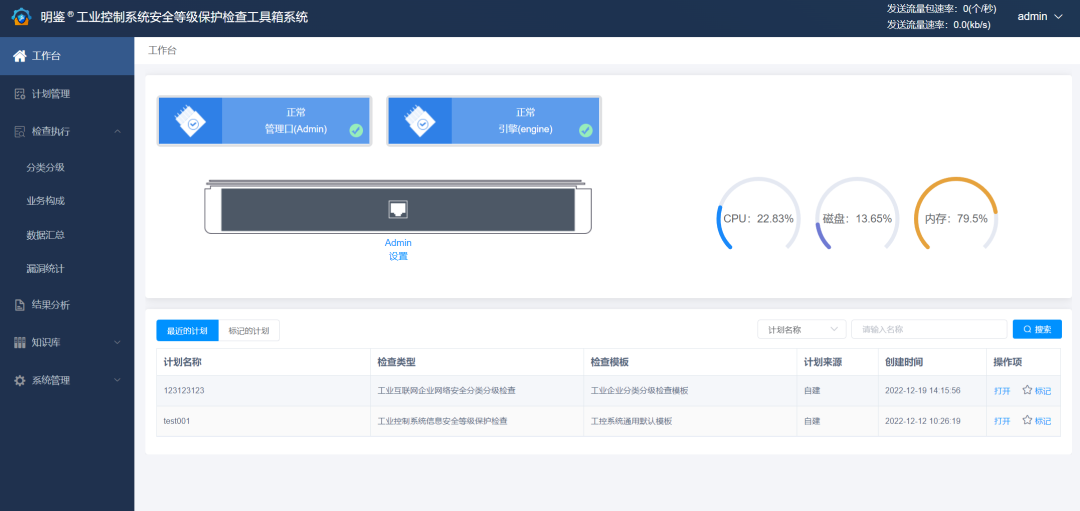Open the 分类分级 submenu item

click(x=46, y=167)
